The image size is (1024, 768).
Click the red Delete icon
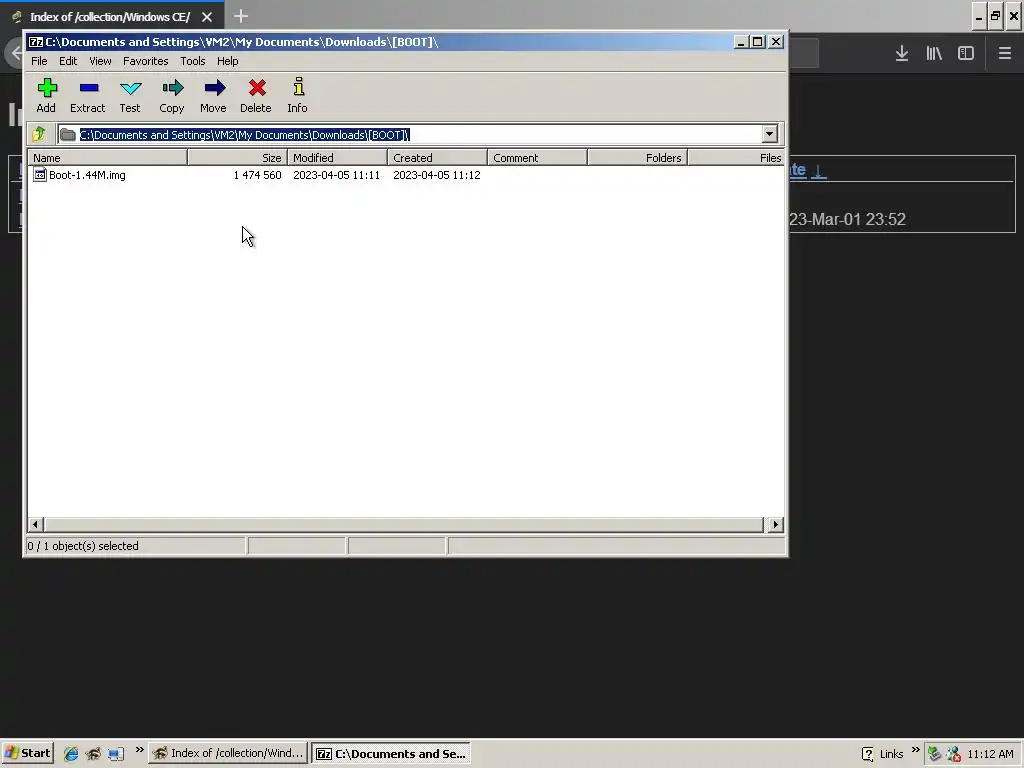pos(256,95)
